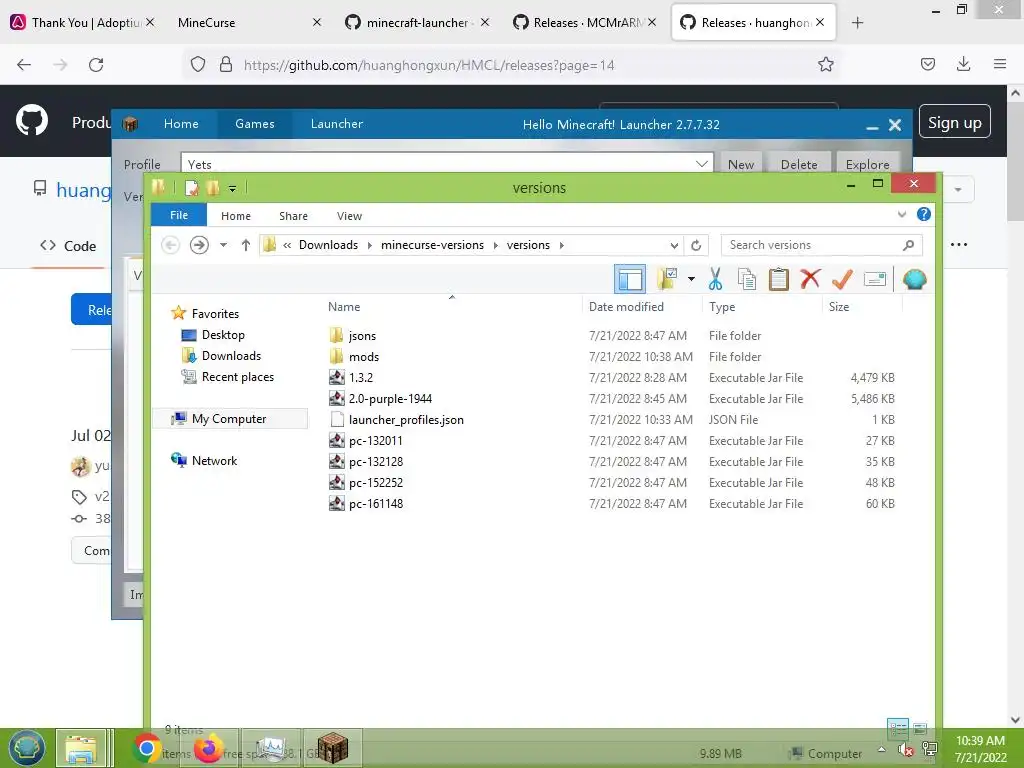The image size is (1024, 768).
Task: Select the mods folder
Action: (x=364, y=357)
